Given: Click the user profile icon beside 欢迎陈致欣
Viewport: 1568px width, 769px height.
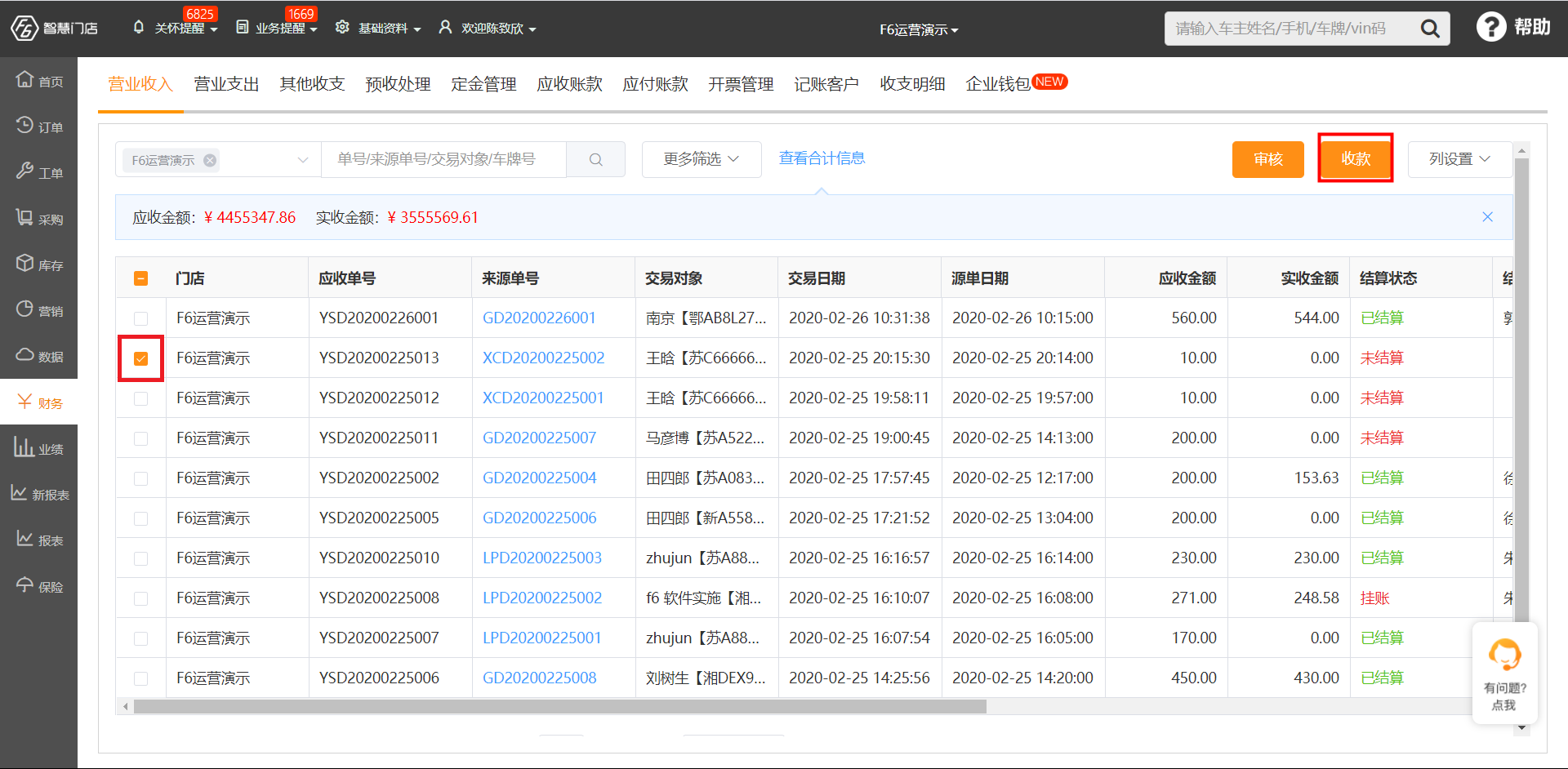Looking at the screenshot, I should click(445, 27).
